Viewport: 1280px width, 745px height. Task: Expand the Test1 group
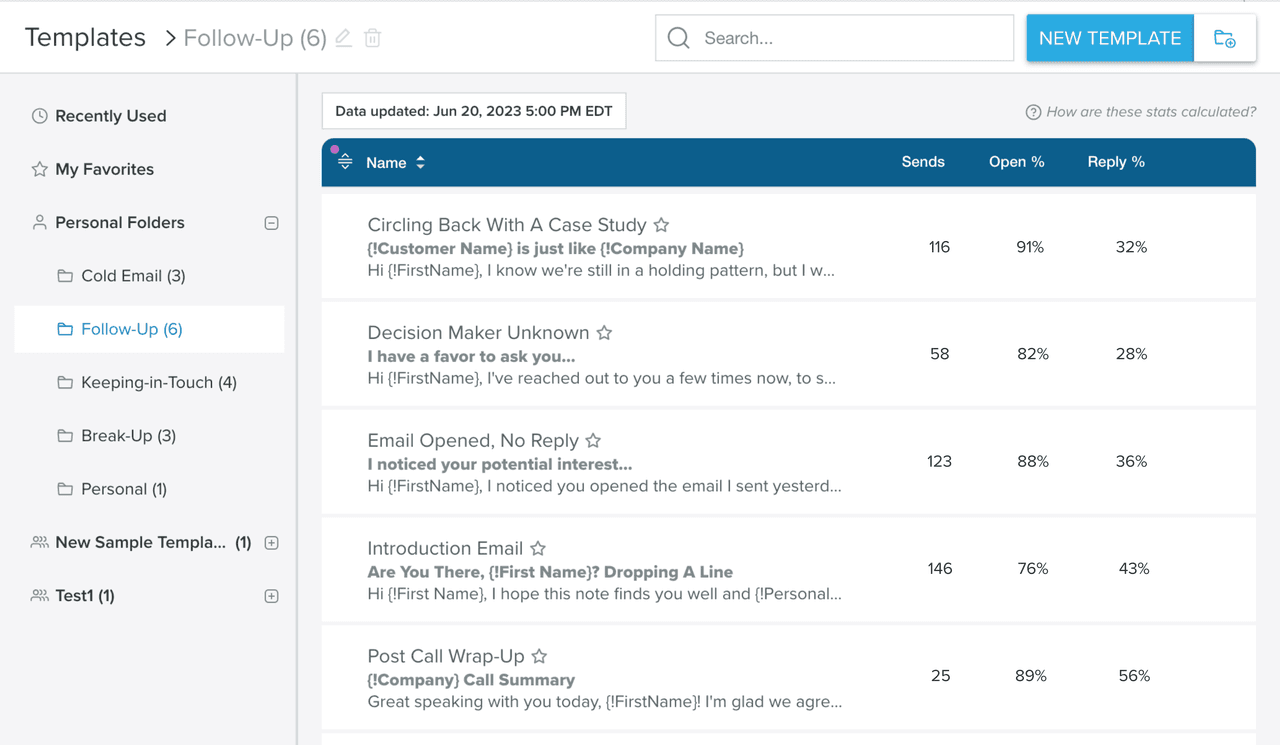271,595
